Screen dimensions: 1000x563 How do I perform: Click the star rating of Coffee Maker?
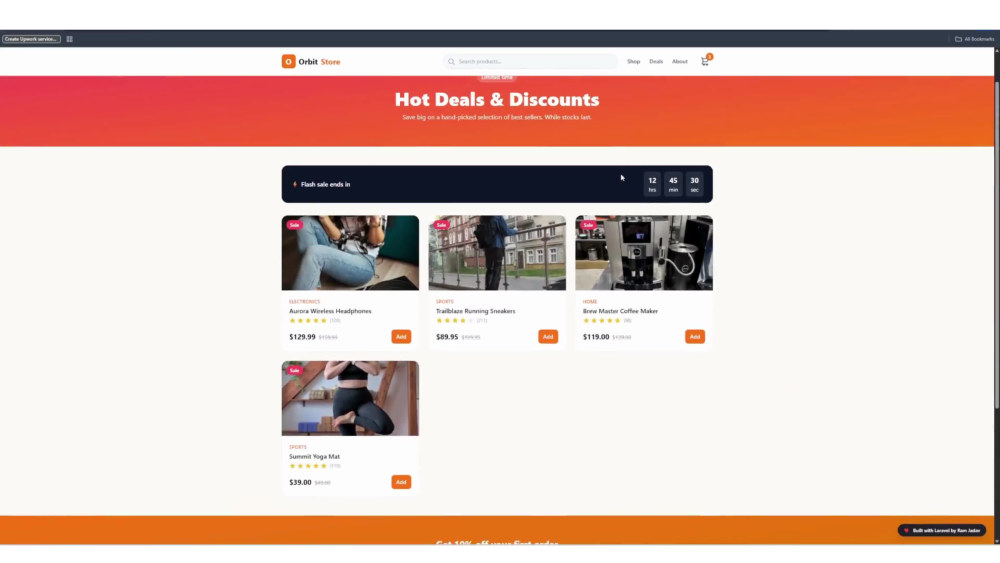pyautogui.click(x=601, y=321)
